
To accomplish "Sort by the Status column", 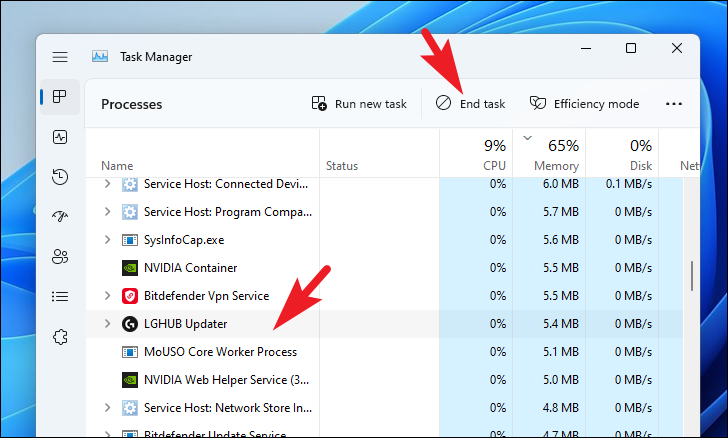I will pos(342,166).
